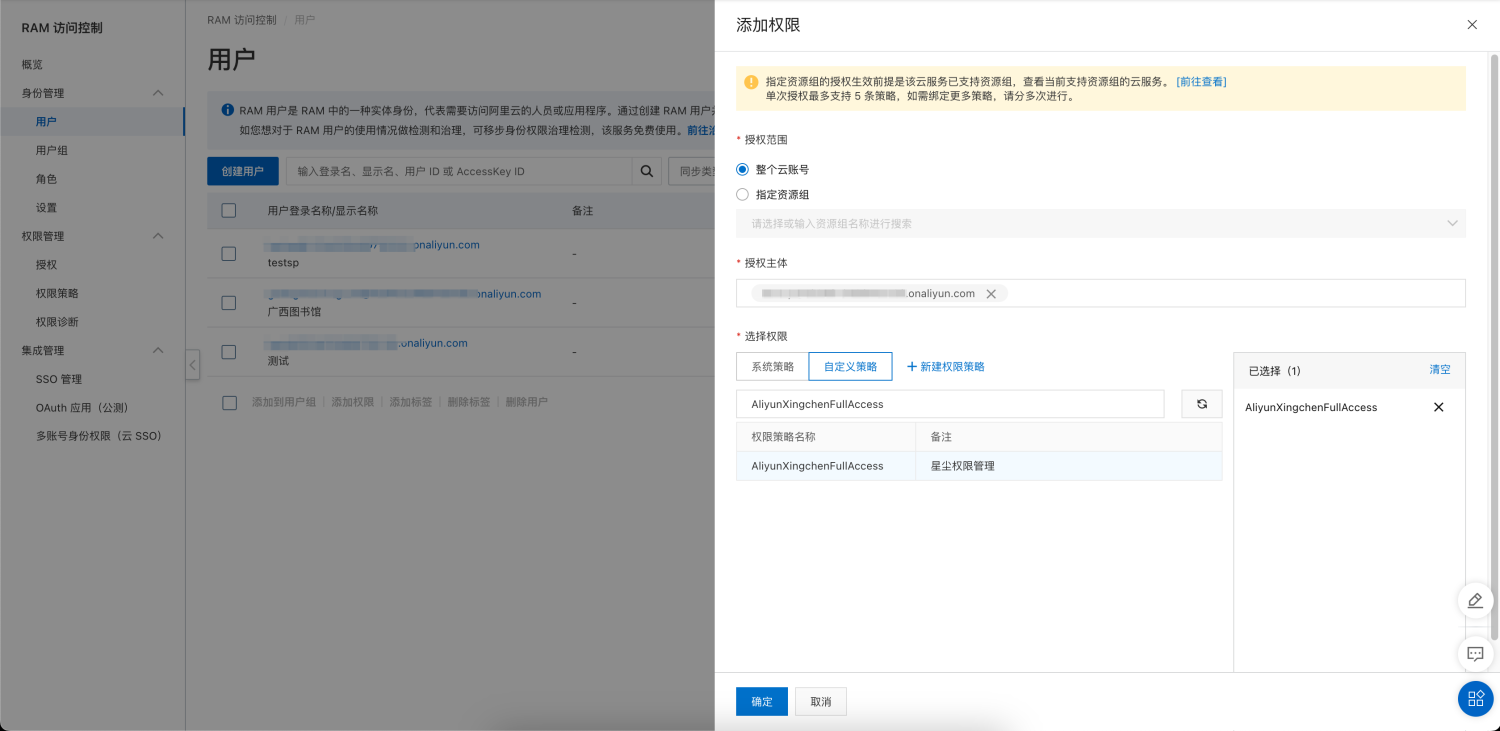Open the 广西图书馆 user link
The width and height of the screenshot is (1500, 731).
click(x=404, y=294)
